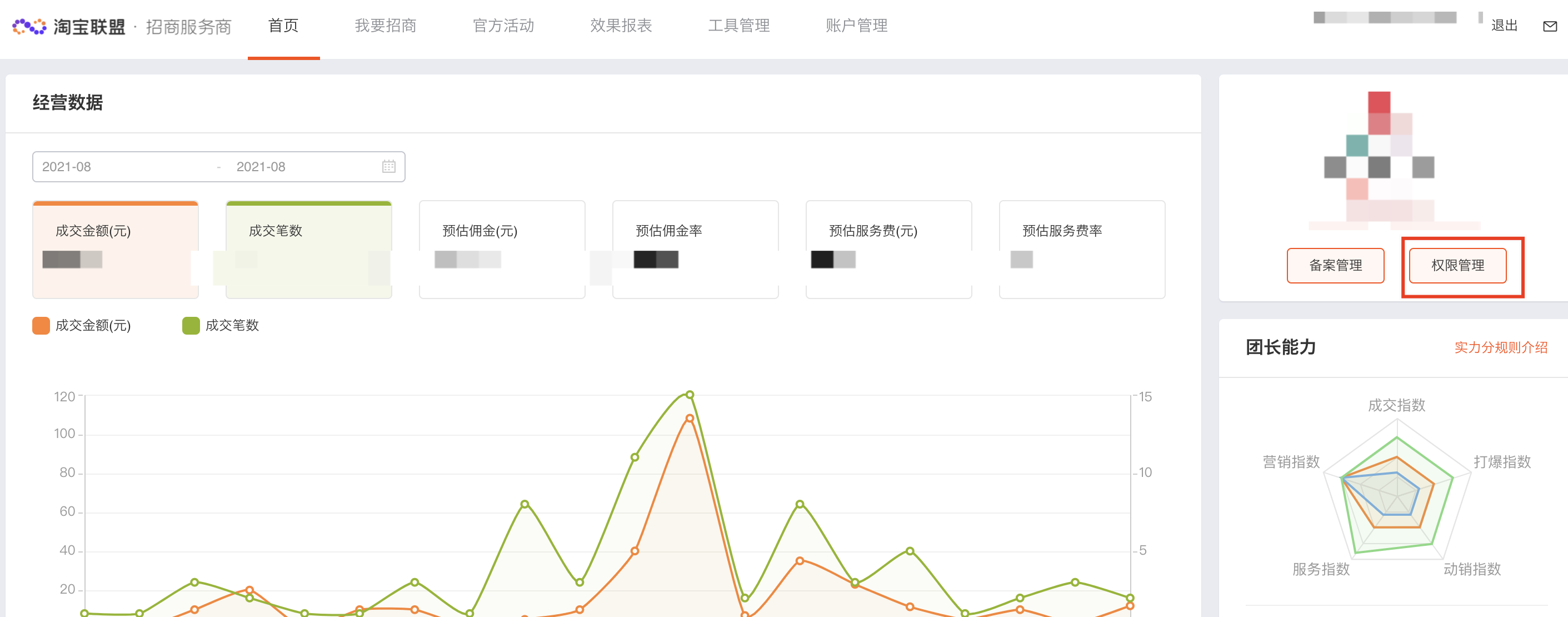Select the 预估佣金率 metric card
The height and width of the screenshot is (617, 1568).
(695, 250)
